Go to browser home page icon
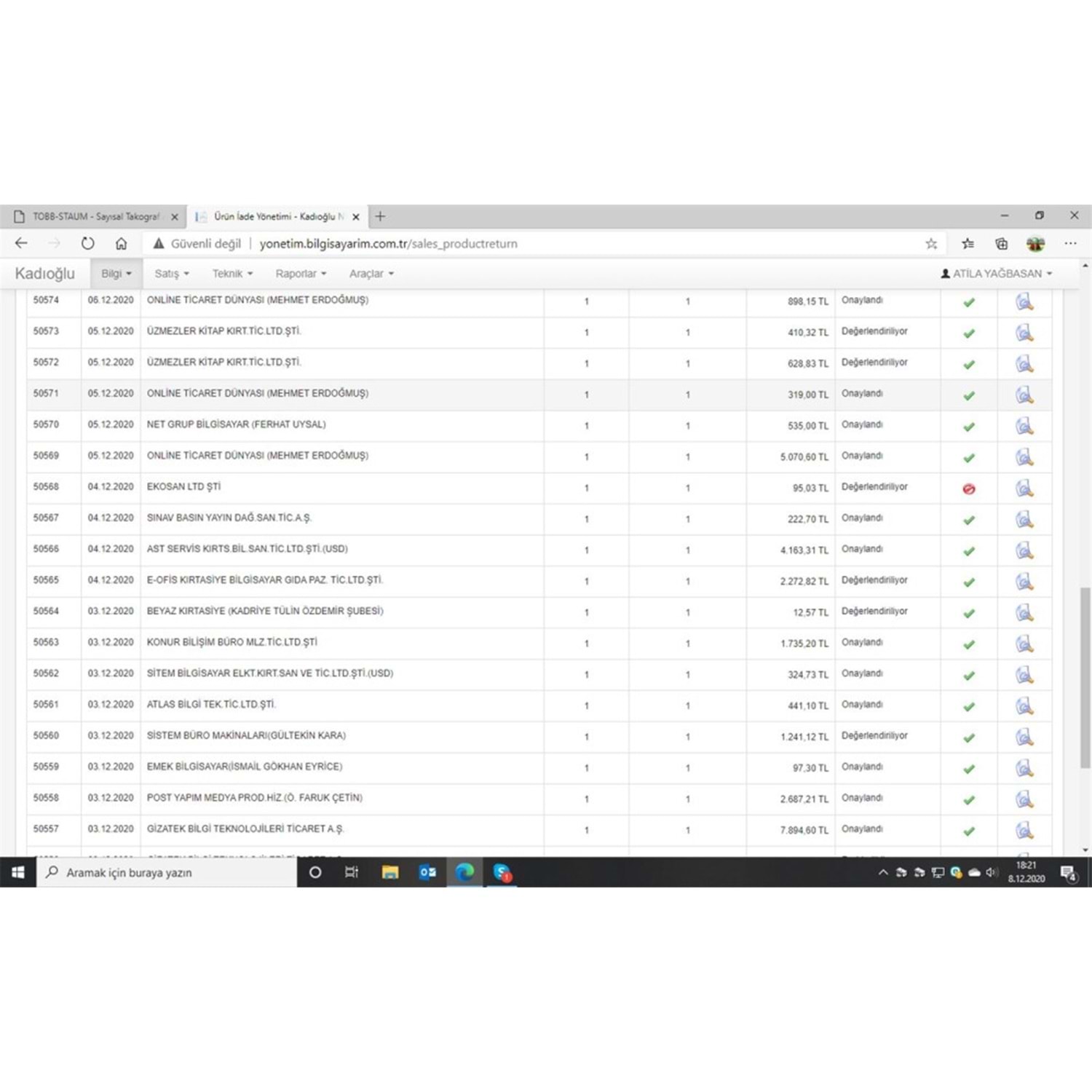The height and width of the screenshot is (1092, 1092). tap(121, 244)
